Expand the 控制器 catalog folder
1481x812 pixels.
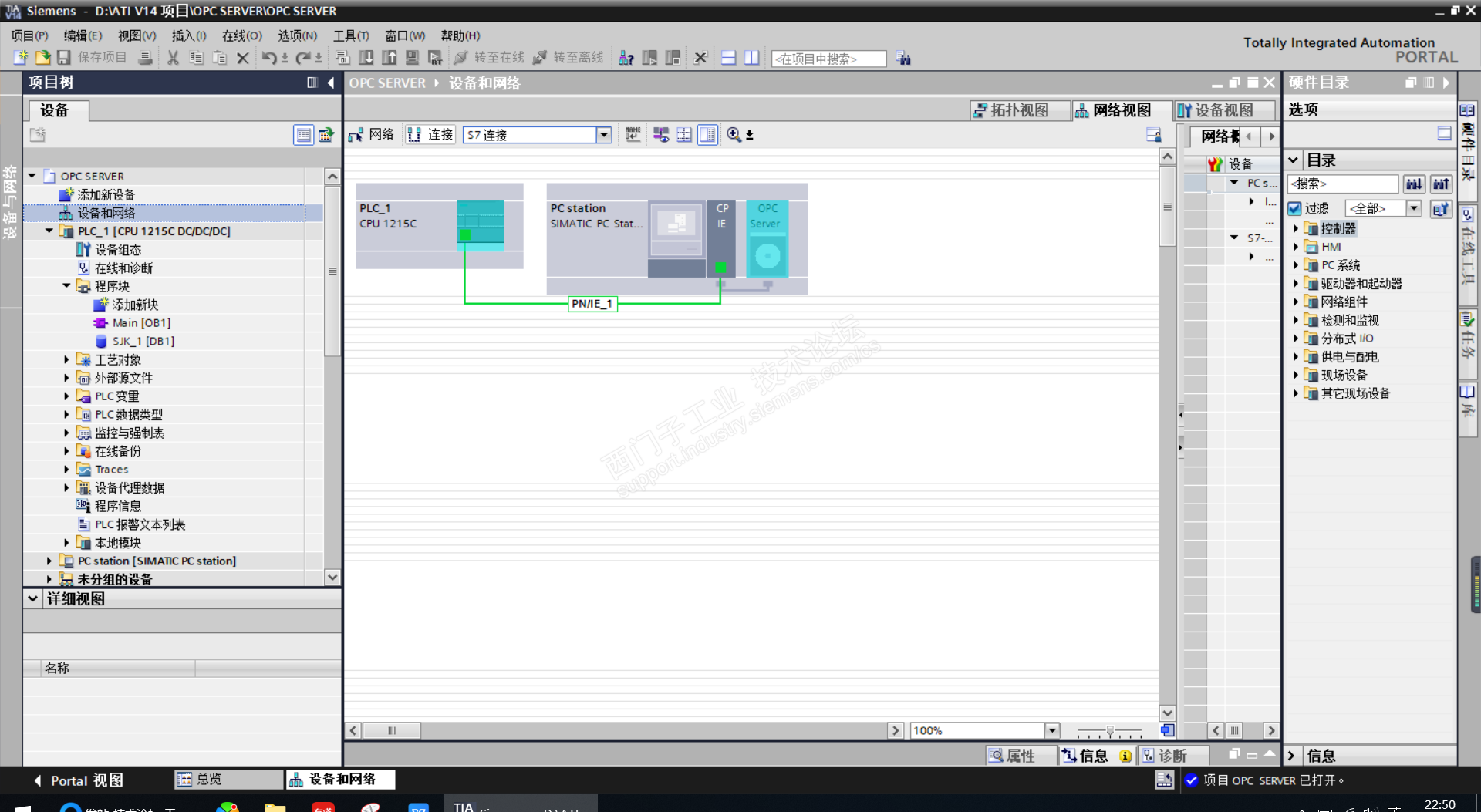(x=1296, y=228)
